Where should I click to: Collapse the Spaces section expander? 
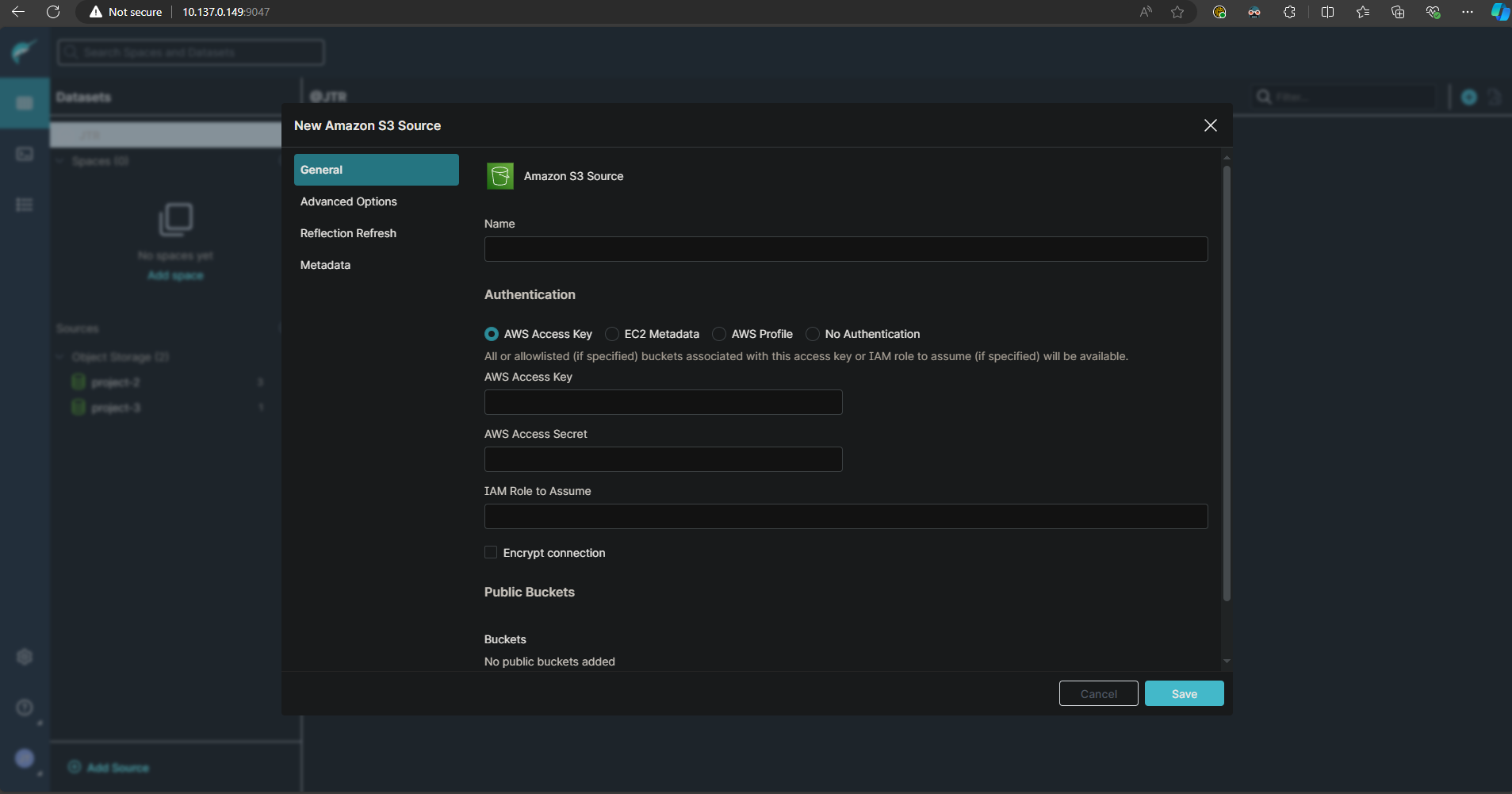(x=60, y=161)
